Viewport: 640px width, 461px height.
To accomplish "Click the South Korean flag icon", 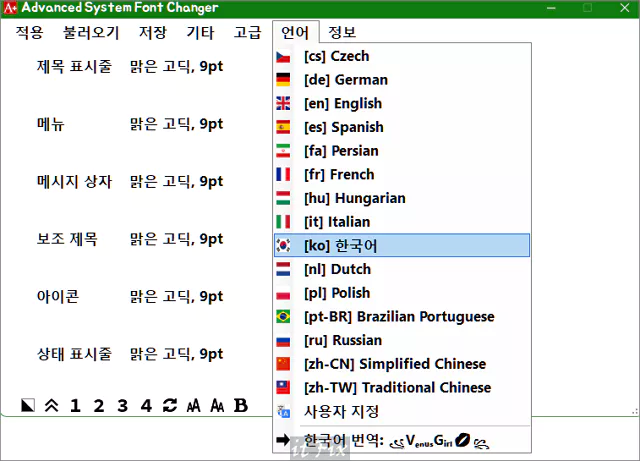I will tap(283, 245).
